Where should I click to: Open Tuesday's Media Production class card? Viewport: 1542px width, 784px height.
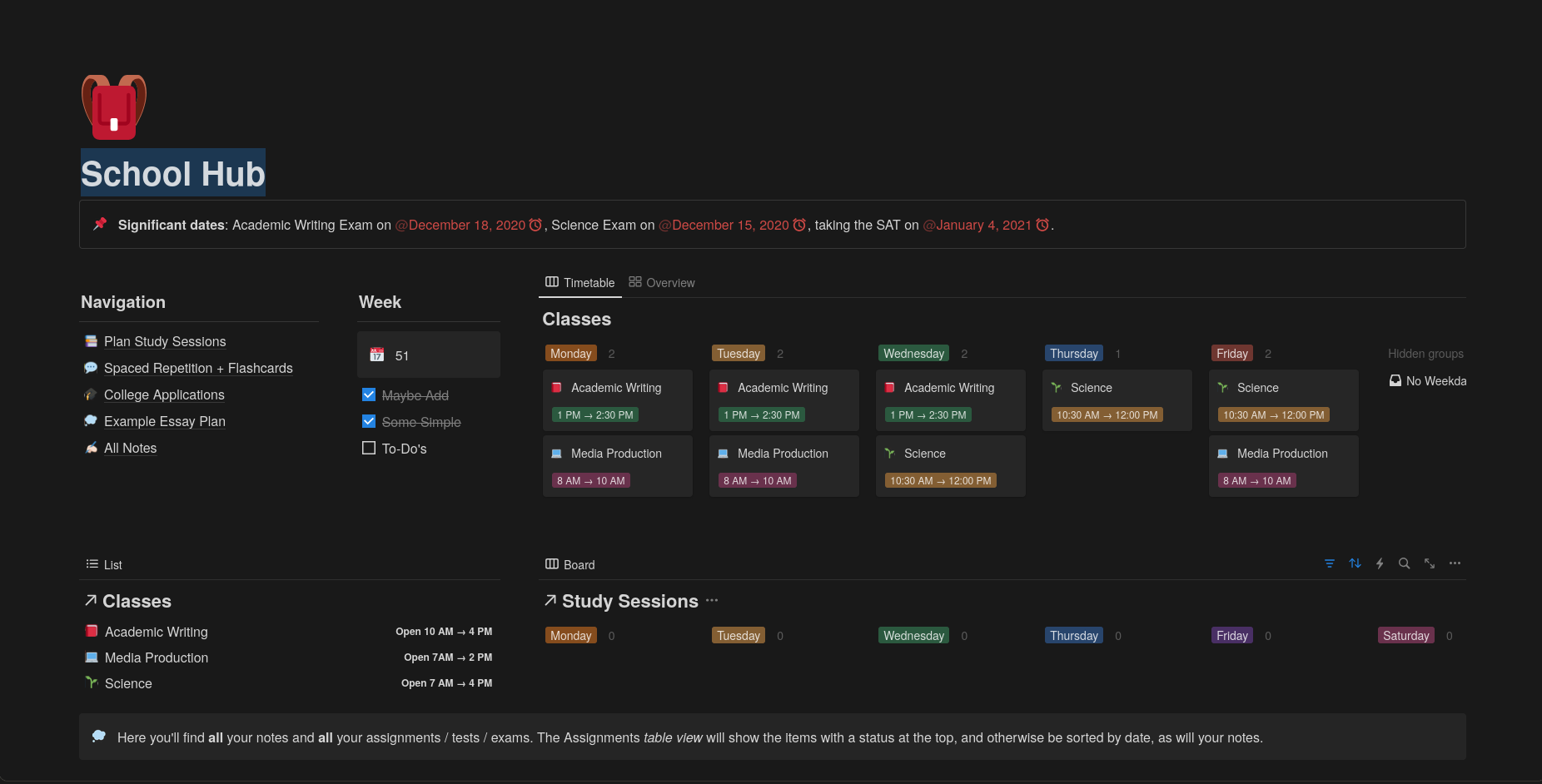784,466
